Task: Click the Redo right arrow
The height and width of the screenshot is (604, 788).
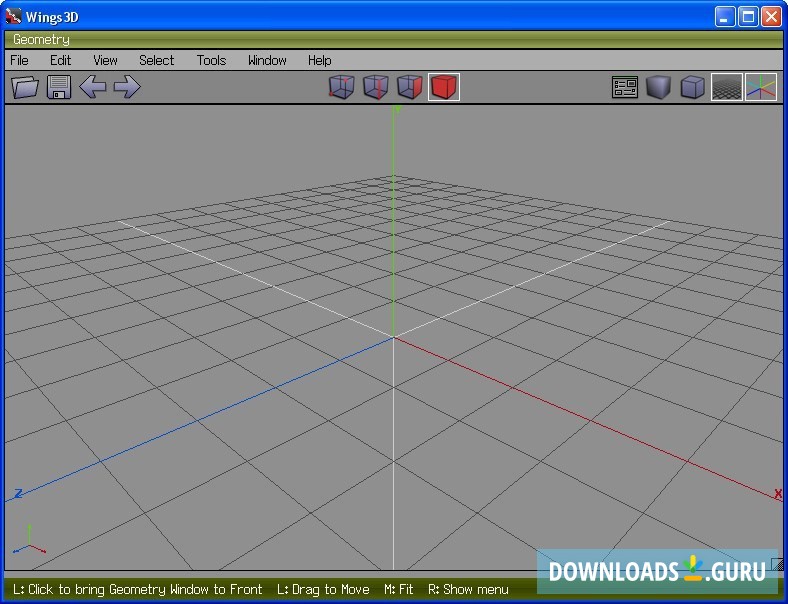Action: [127, 87]
